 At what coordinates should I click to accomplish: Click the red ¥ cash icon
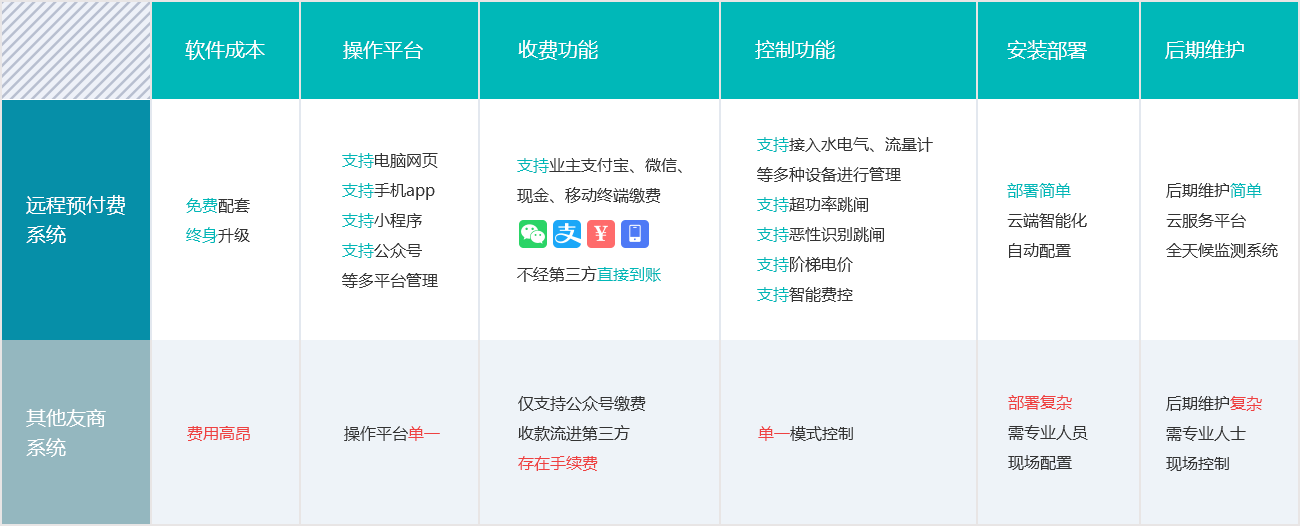[601, 234]
